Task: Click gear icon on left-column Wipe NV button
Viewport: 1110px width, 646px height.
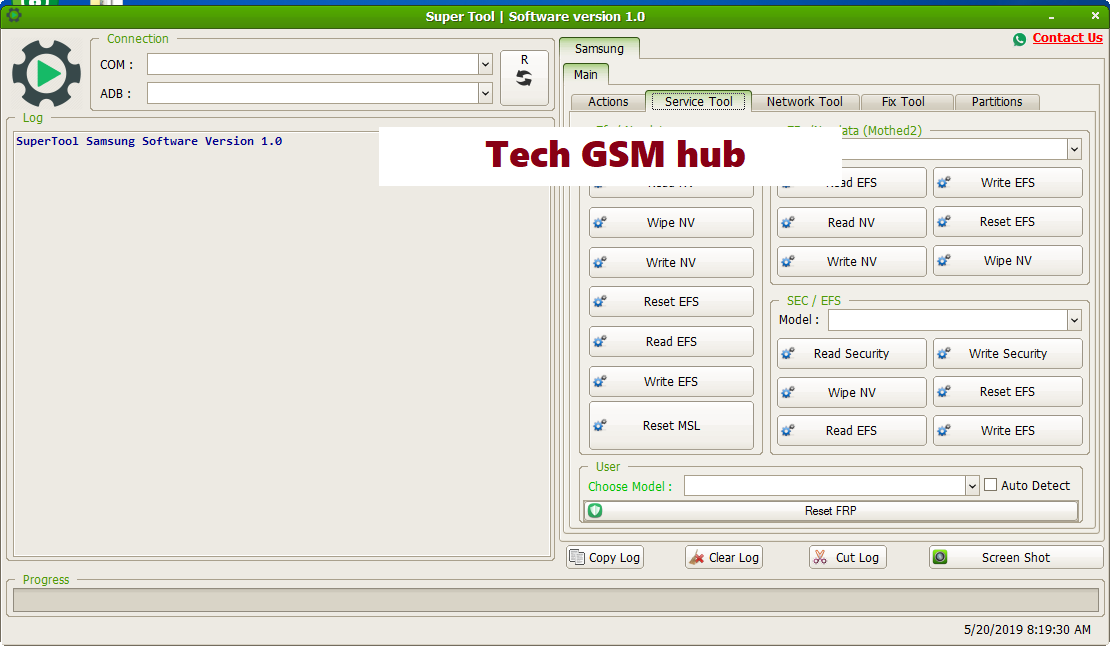Action: (x=600, y=223)
